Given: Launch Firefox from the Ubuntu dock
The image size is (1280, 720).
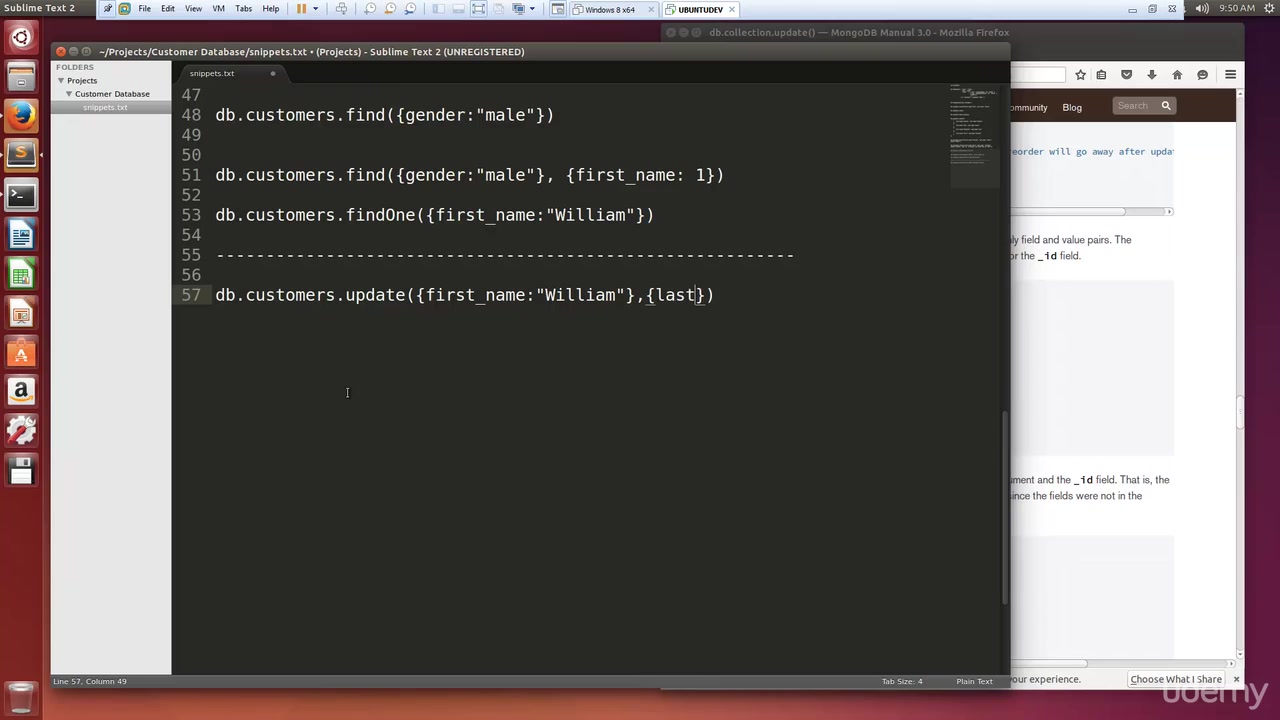Looking at the screenshot, I should click(x=21, y=116).
